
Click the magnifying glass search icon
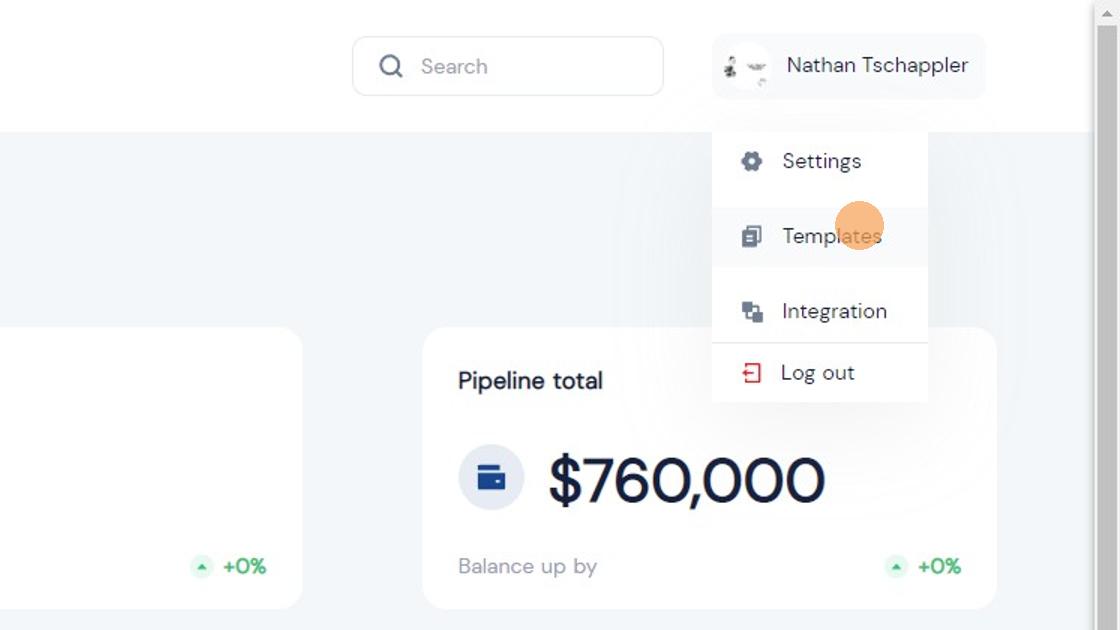pos(391,66)
